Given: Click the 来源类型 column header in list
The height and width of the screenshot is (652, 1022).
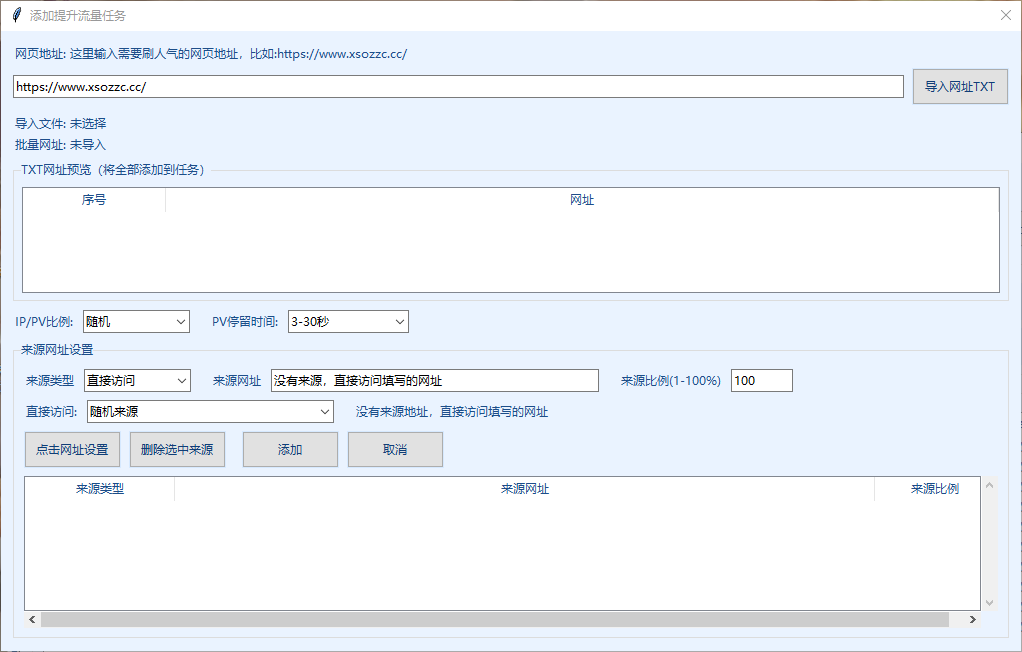Looking at the screenshot, I should point(100,489).
